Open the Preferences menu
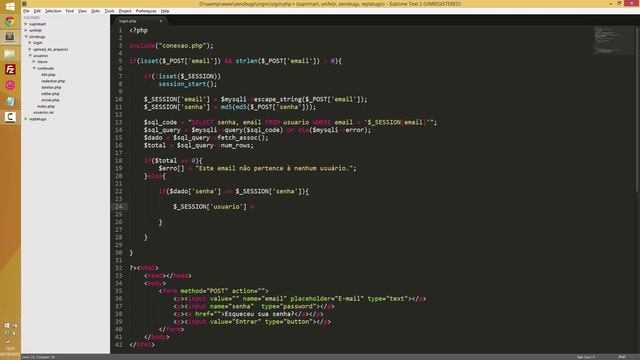This screenshot has height=360, width=640. [146, 11]
